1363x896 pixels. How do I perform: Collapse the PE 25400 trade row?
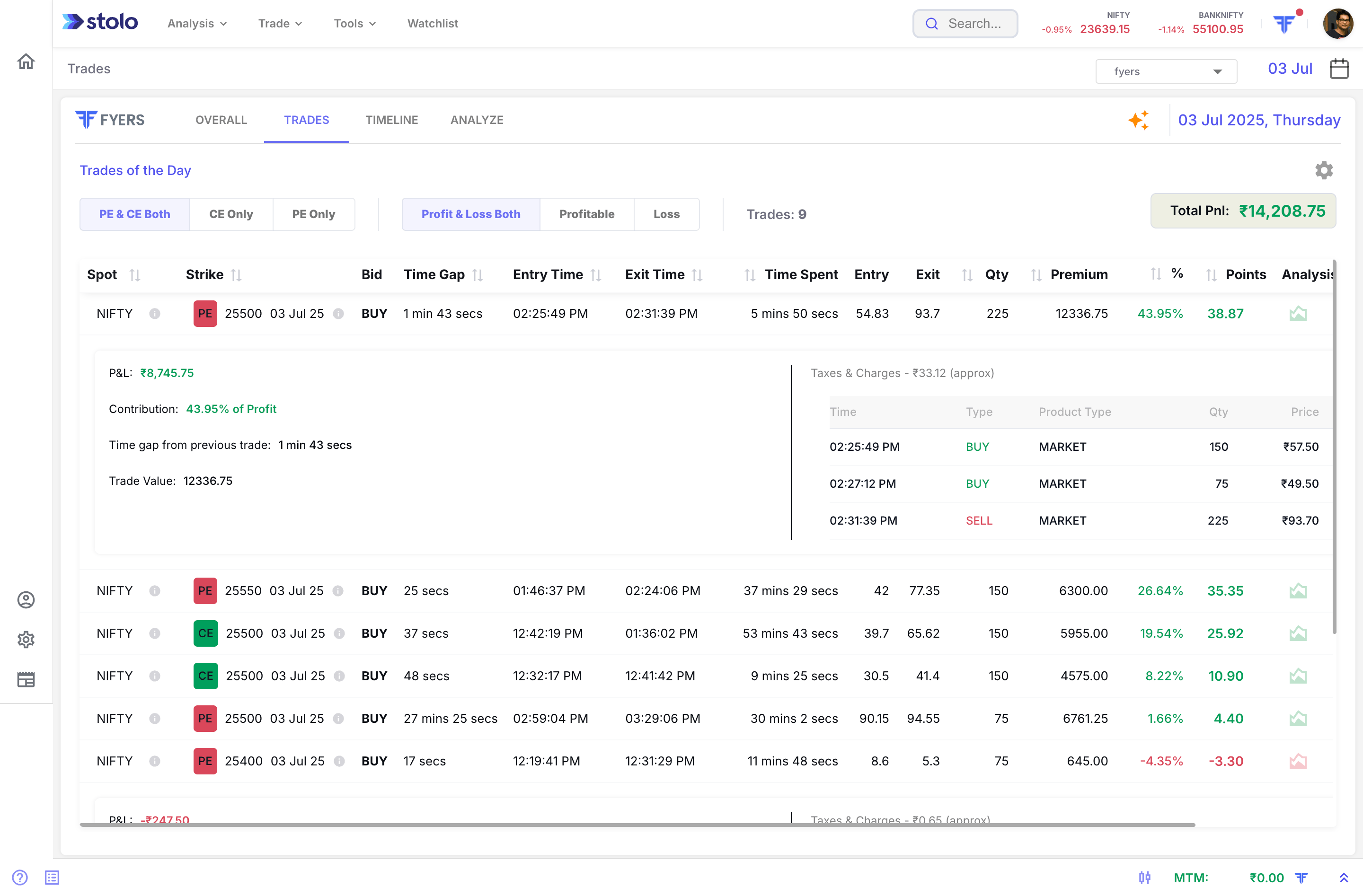point(706,761)
